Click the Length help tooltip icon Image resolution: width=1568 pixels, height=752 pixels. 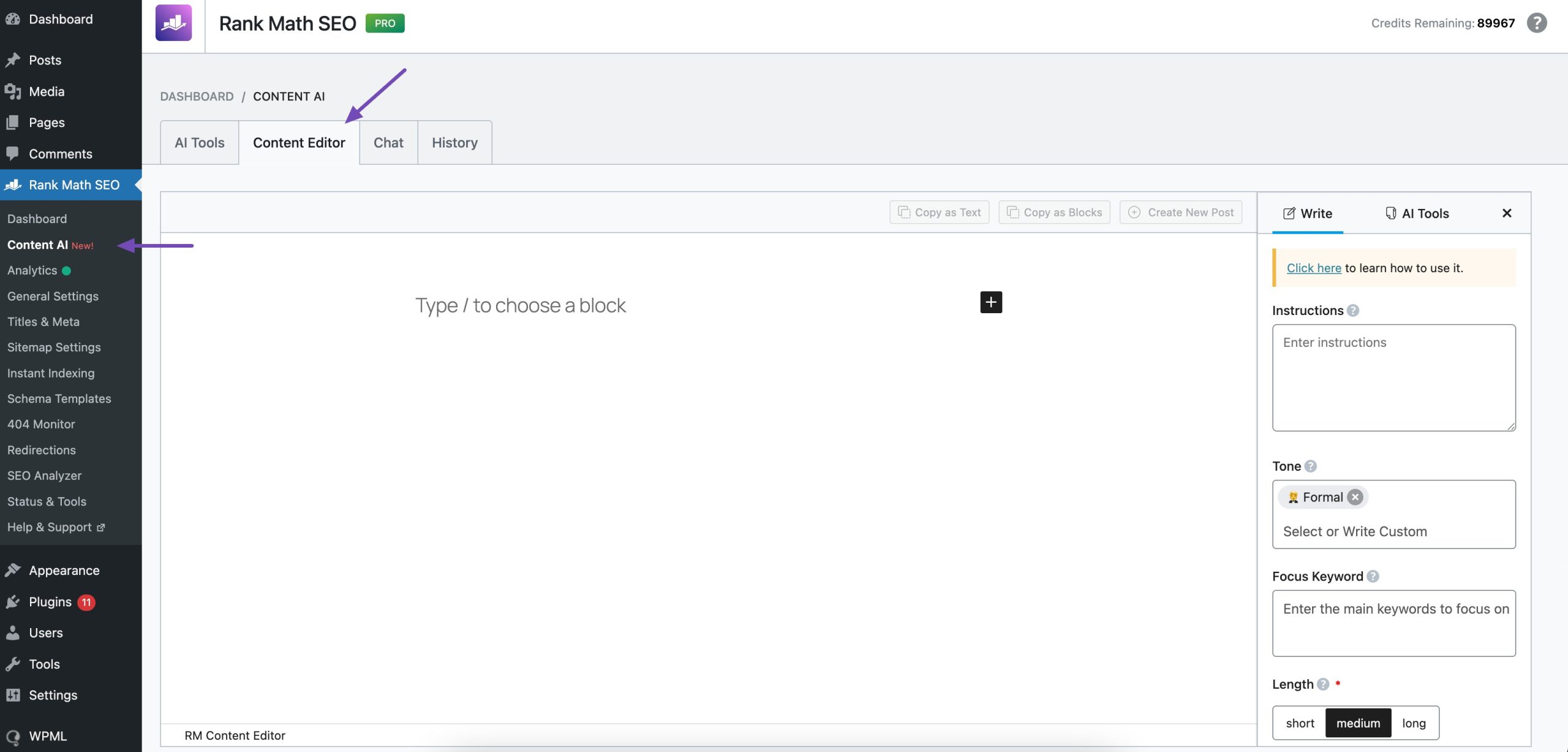1323,685
